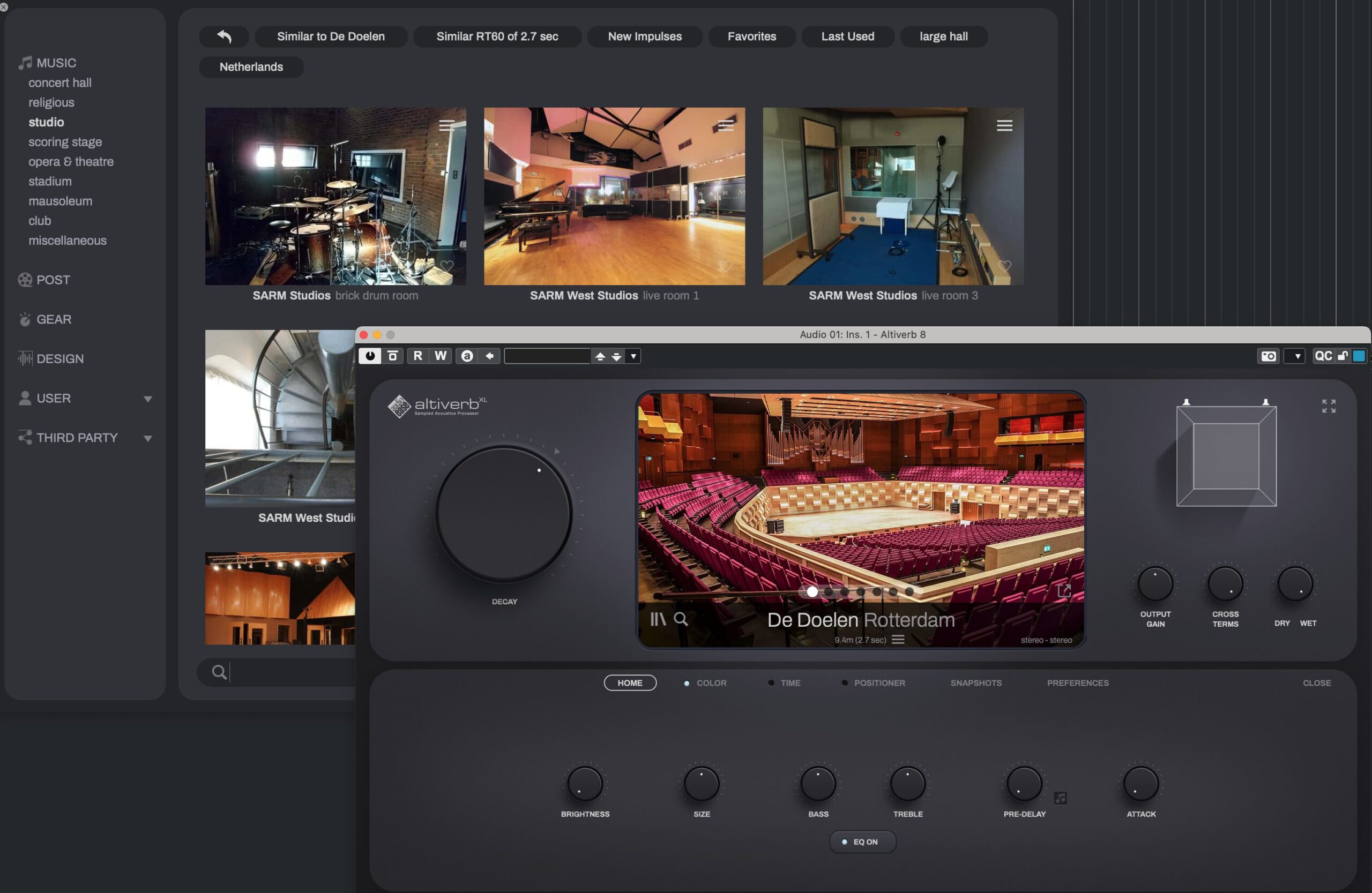Open menu on SARM West live room 1
1372x893 pixels.
pyautogui.click(x=726, y=125)
